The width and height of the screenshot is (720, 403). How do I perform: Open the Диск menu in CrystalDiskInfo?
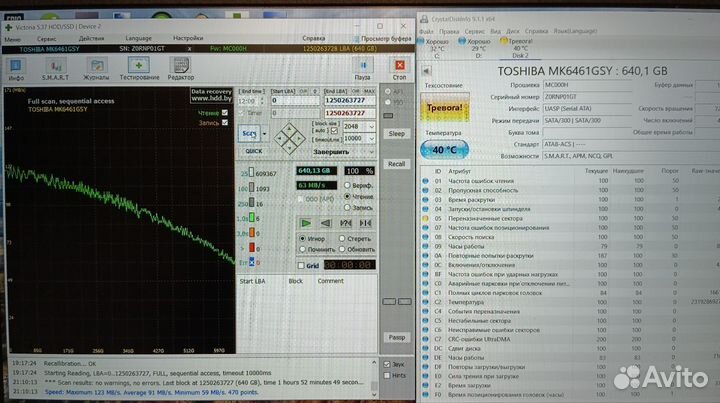coord(512,31)
